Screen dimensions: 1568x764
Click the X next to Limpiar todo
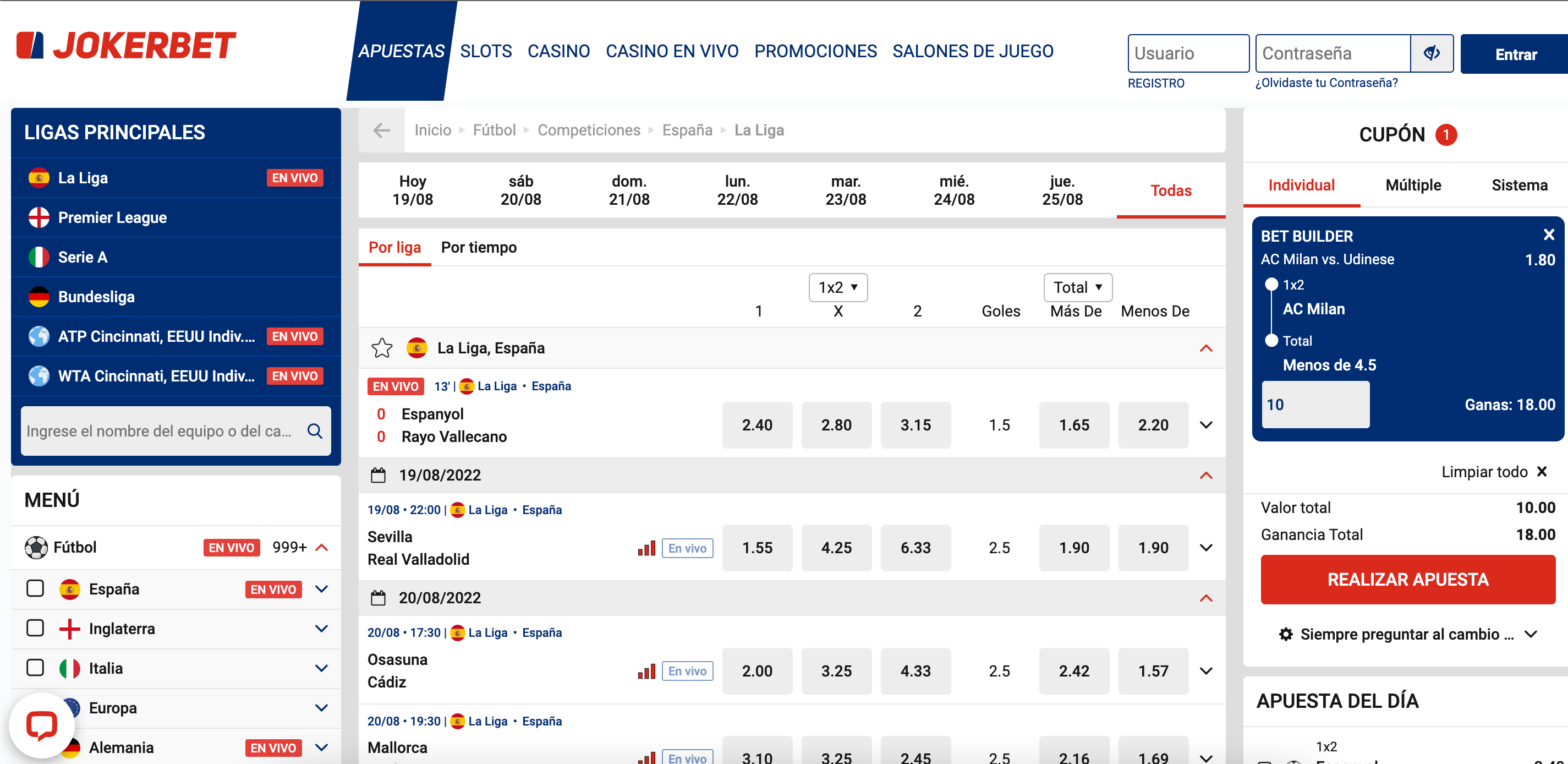click(x=1542, y=472)
